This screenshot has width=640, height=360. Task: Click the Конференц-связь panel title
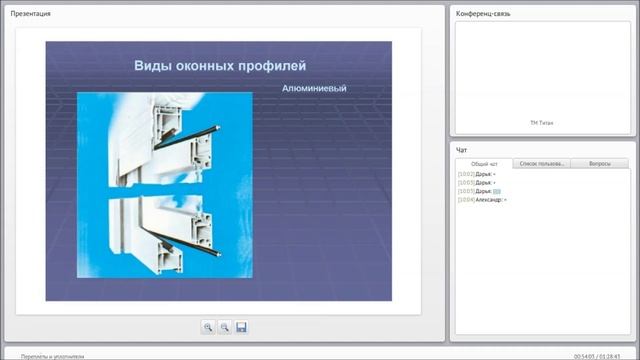[x=483, y=13]
